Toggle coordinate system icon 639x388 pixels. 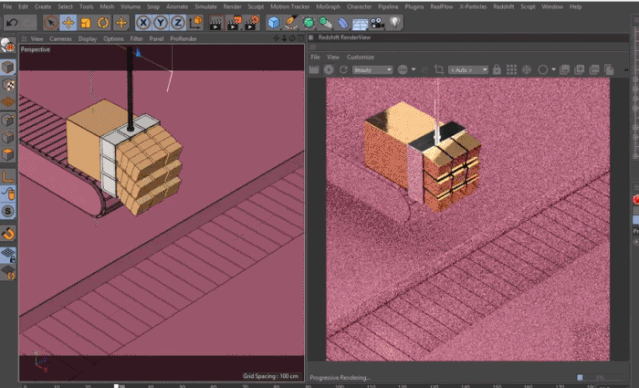pos(195,22)
